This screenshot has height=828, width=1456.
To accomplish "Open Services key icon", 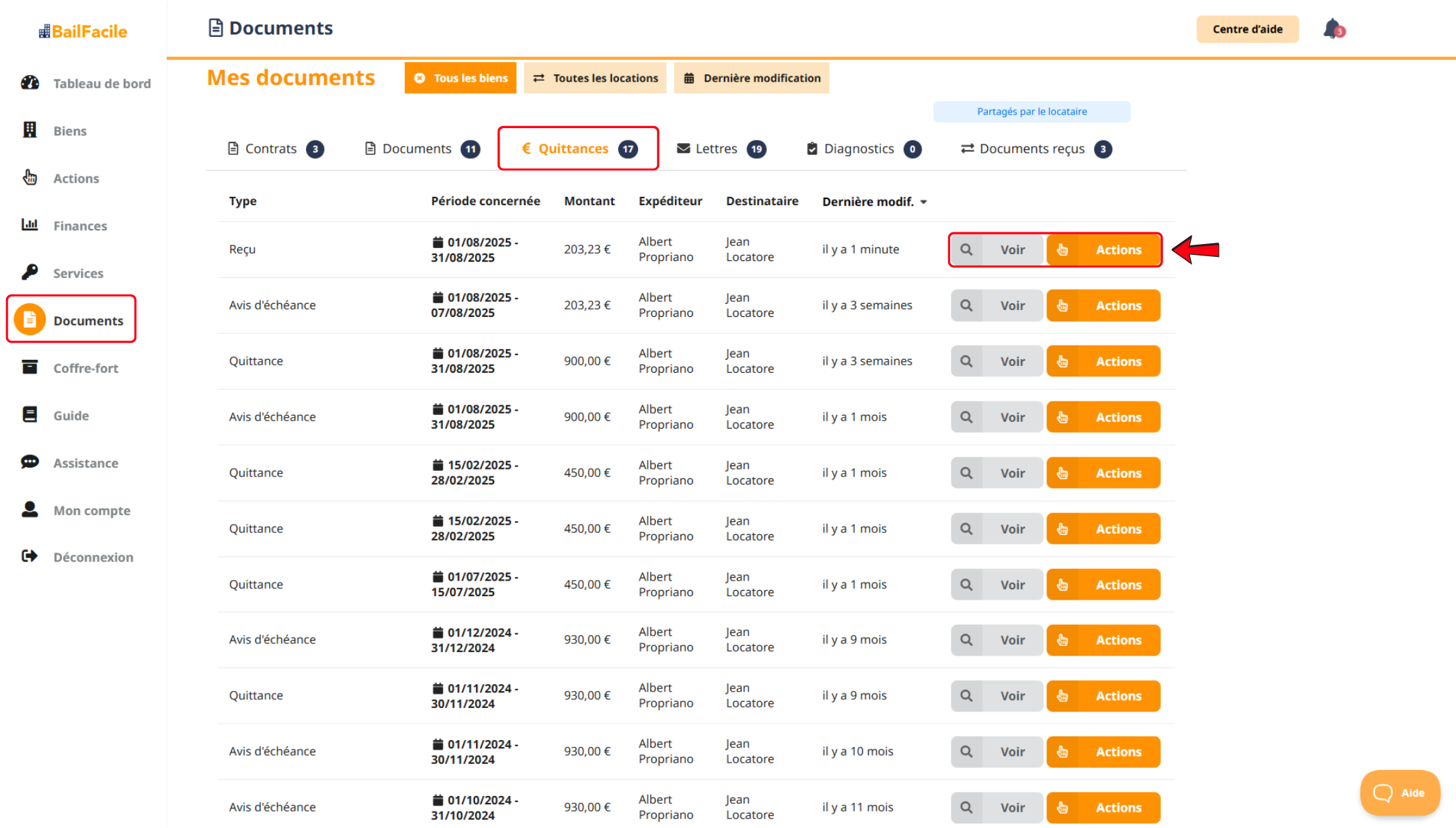I will (x=30, y=273).
